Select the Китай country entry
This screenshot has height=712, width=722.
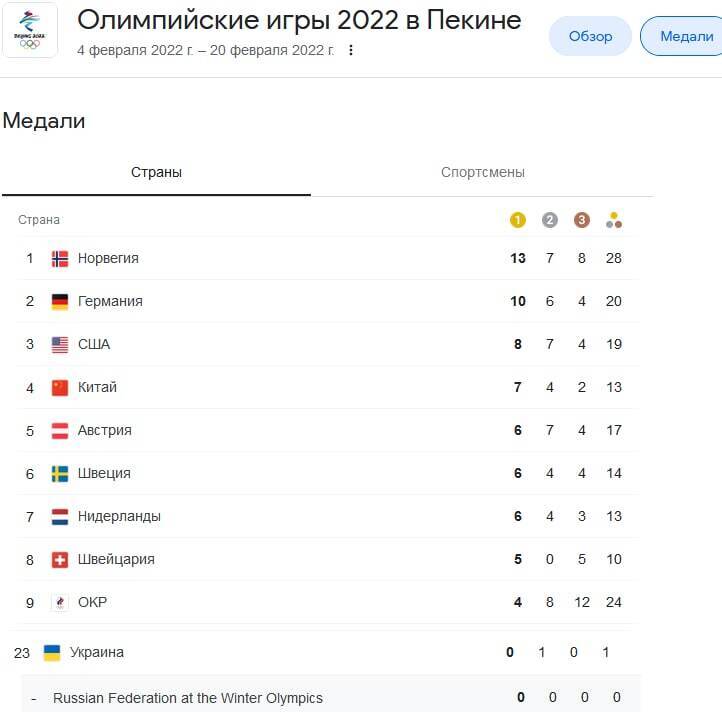97,387
